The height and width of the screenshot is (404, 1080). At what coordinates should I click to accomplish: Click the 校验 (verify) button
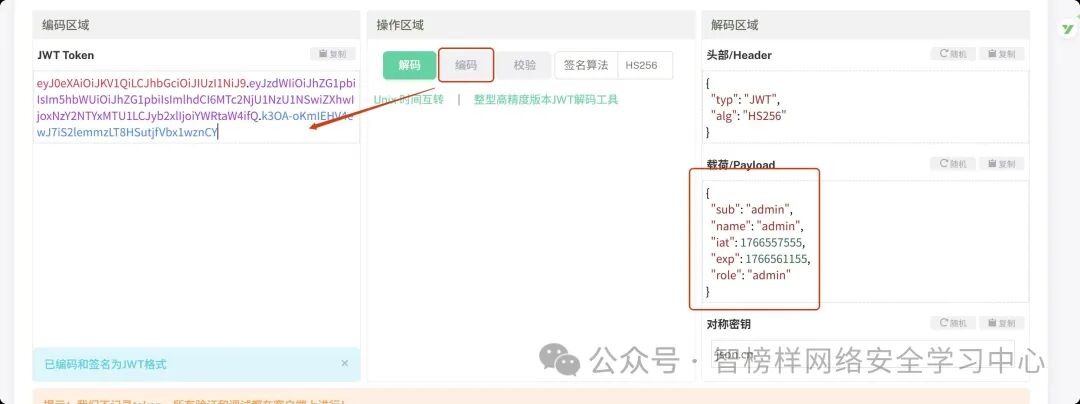[x=524, y=65]
